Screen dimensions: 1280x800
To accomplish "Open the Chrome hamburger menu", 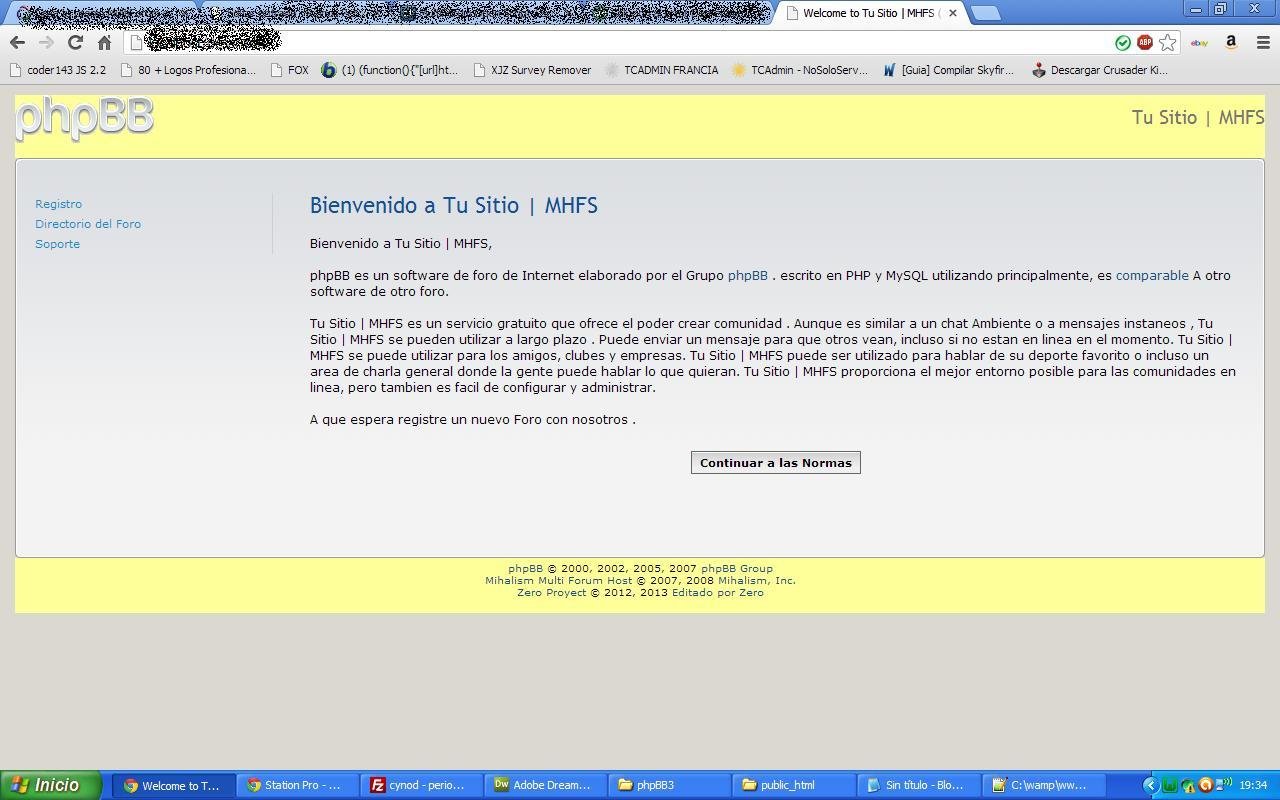I will (1261, 43).
